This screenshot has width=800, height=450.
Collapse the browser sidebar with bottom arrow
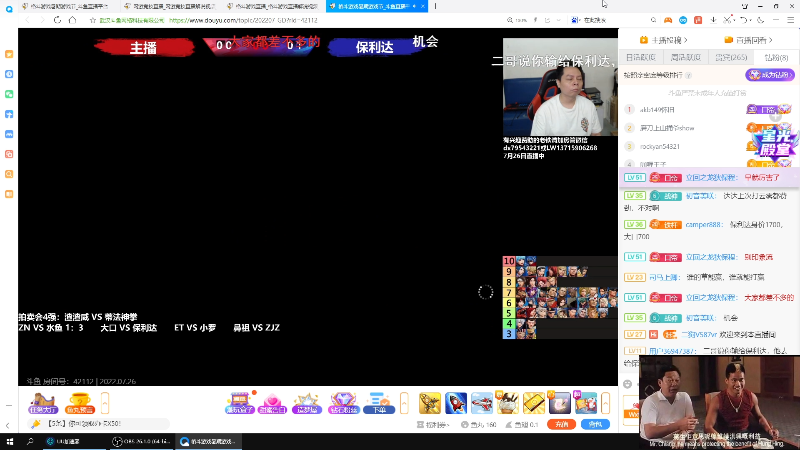[8, 425]
